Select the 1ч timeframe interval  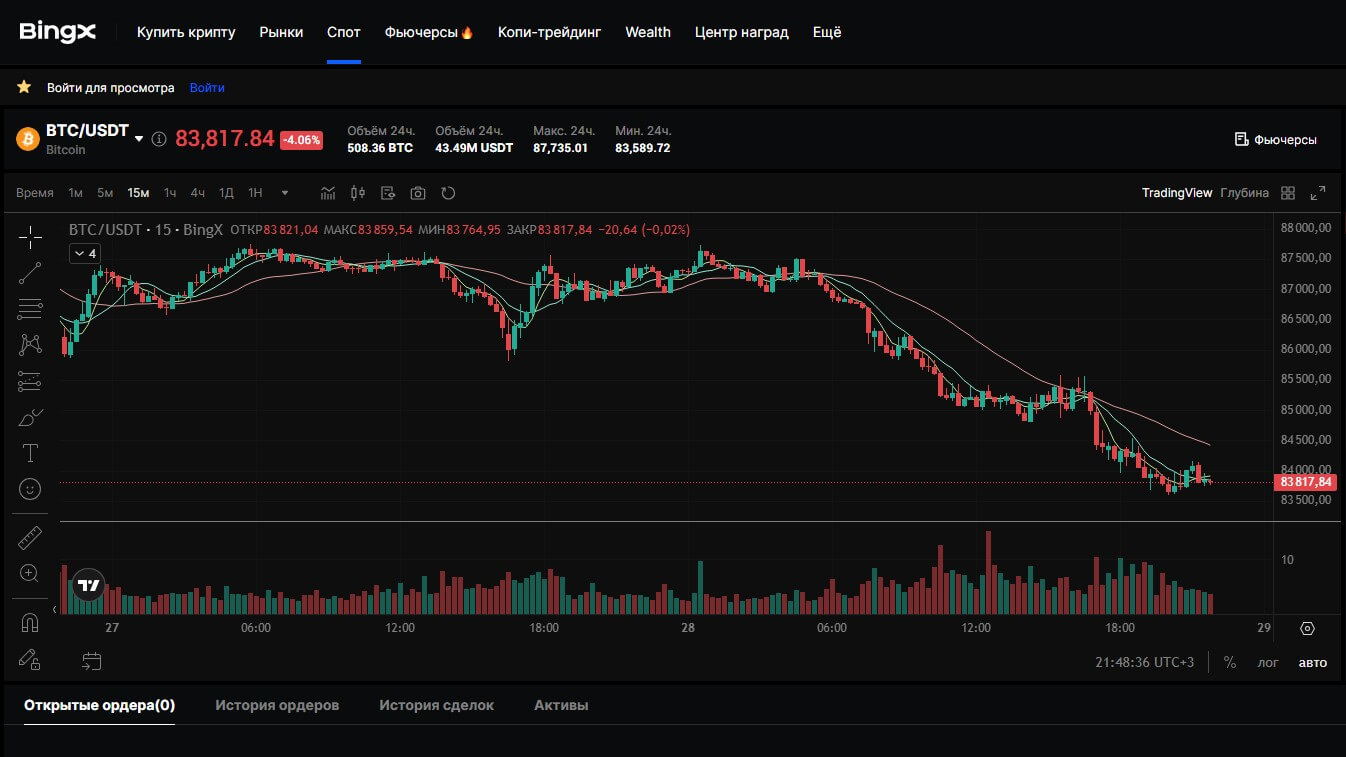(x=170, y=193)
